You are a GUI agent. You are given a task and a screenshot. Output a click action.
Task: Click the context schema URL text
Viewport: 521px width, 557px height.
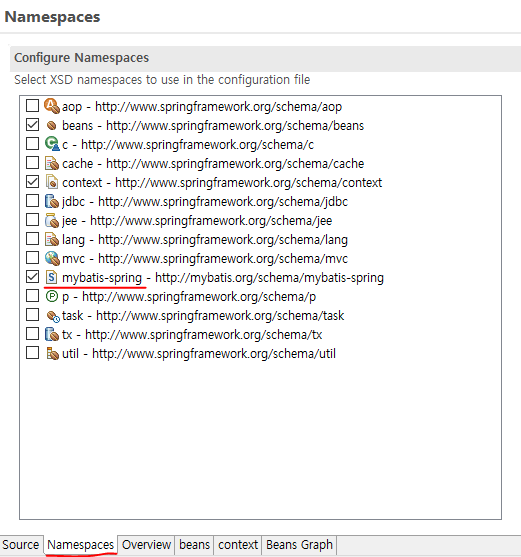coord(249,183)
